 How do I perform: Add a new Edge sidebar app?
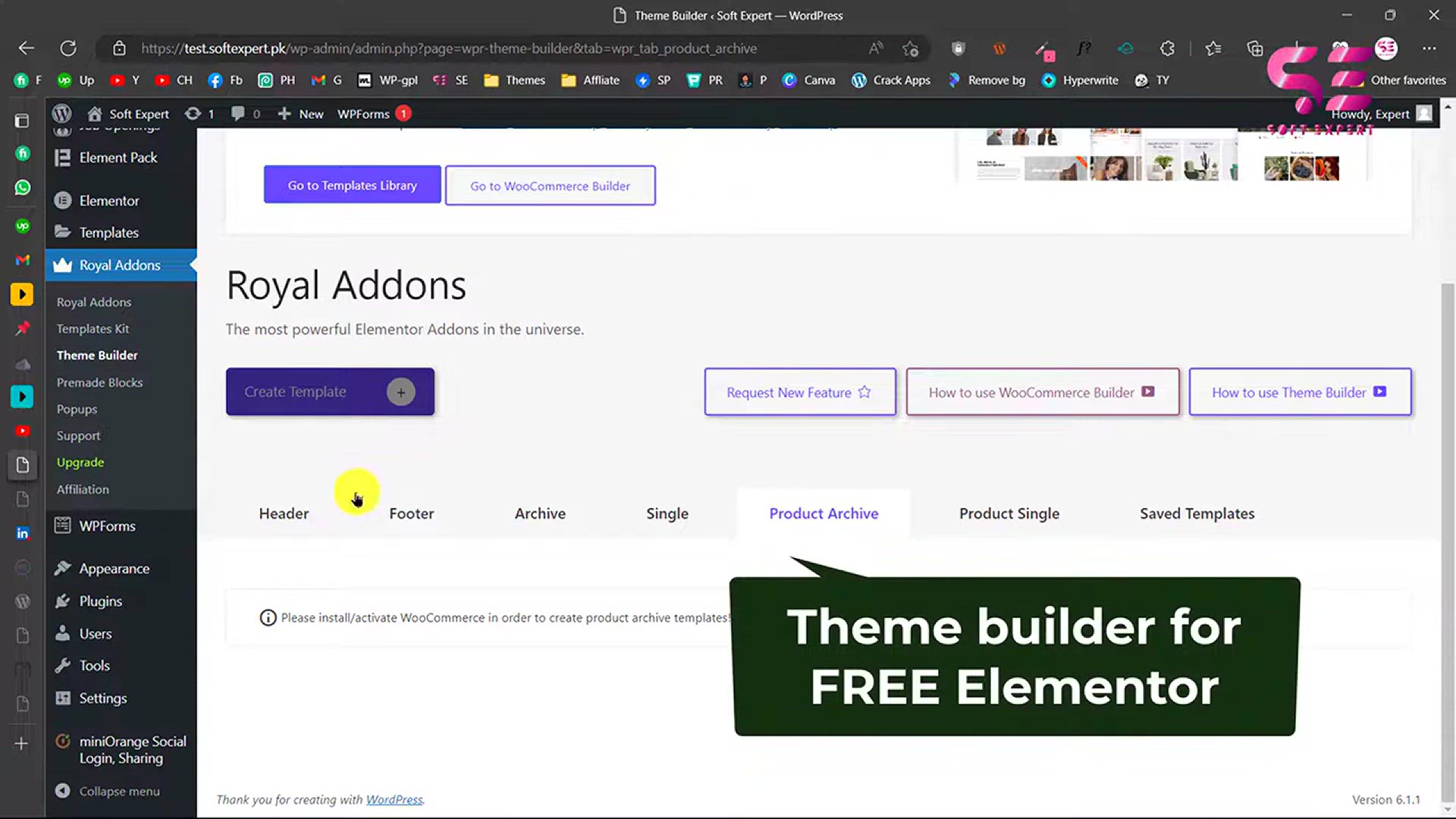click(21, 744)
